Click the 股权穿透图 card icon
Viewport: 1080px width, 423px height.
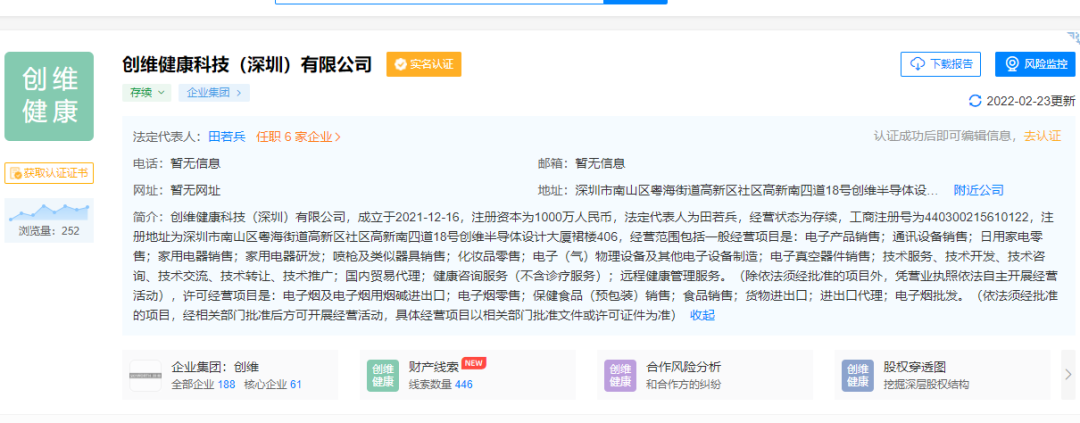pos(857,375)
